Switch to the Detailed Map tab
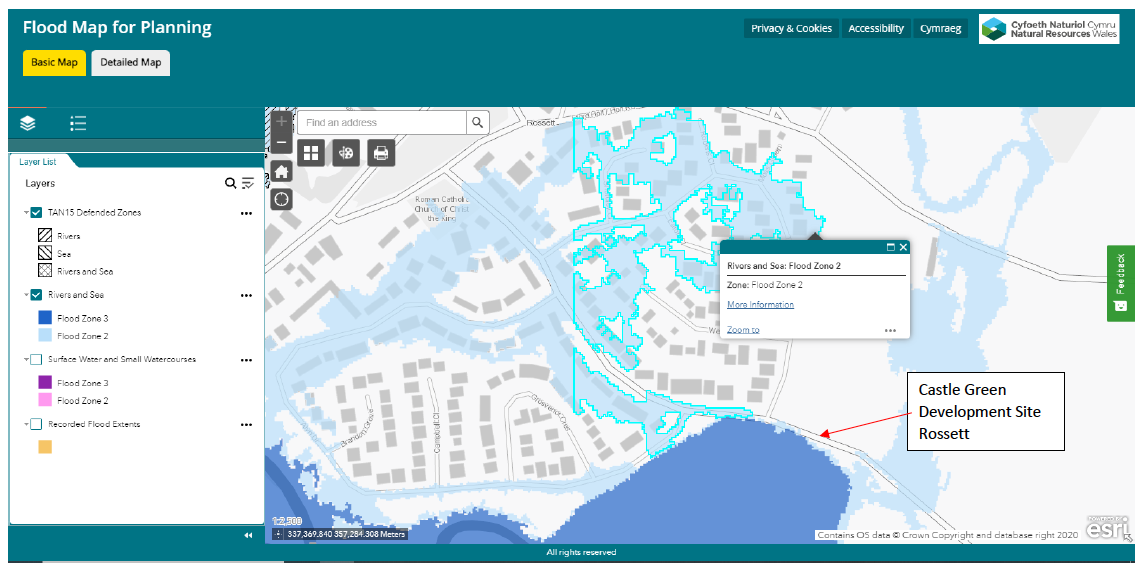This screenshot has width=1145, height=583. (130, 62)
